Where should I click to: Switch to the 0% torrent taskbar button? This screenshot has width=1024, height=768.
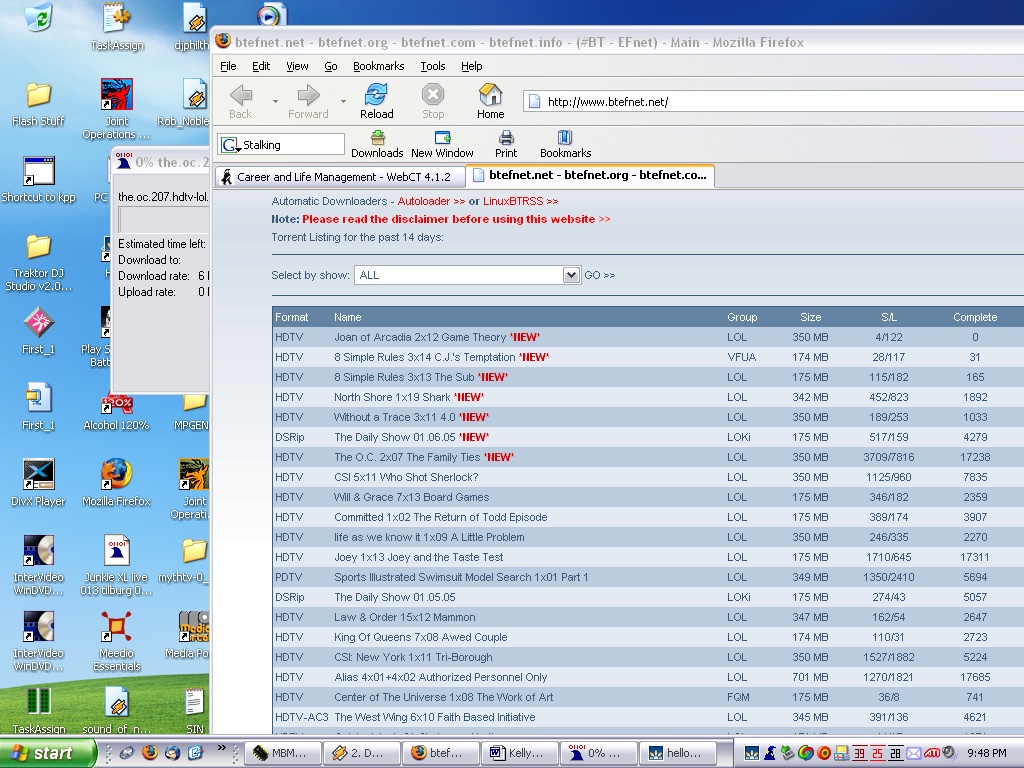click(x=599, y=753)
